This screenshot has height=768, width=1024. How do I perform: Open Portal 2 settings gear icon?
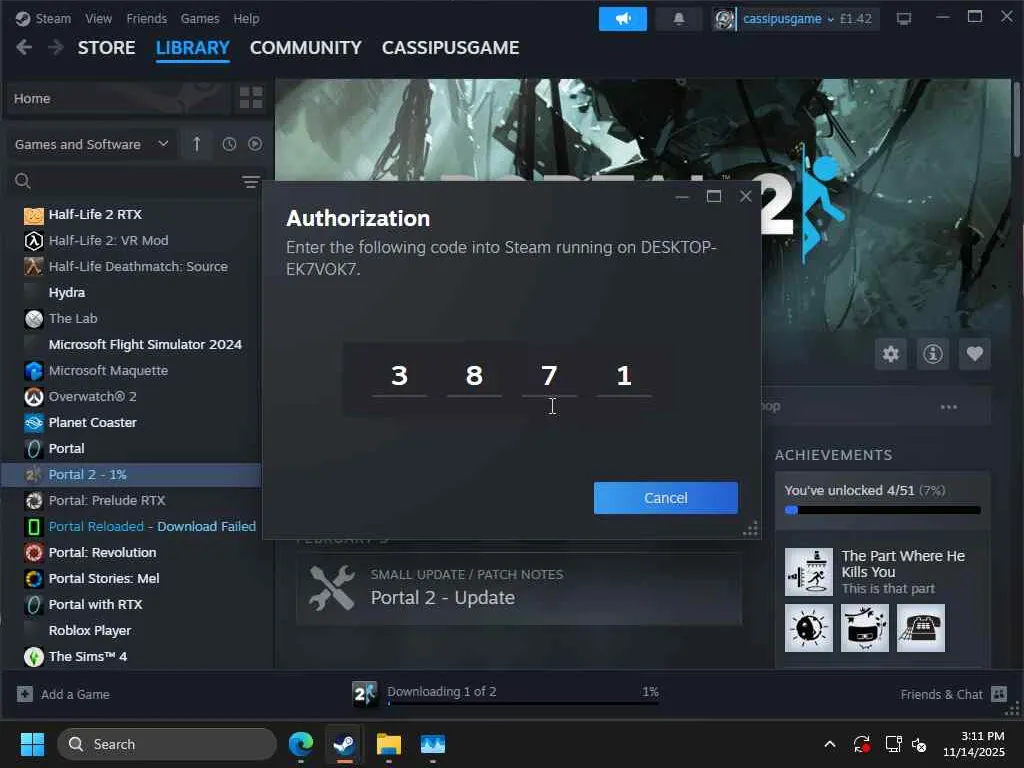click(891, 354)
